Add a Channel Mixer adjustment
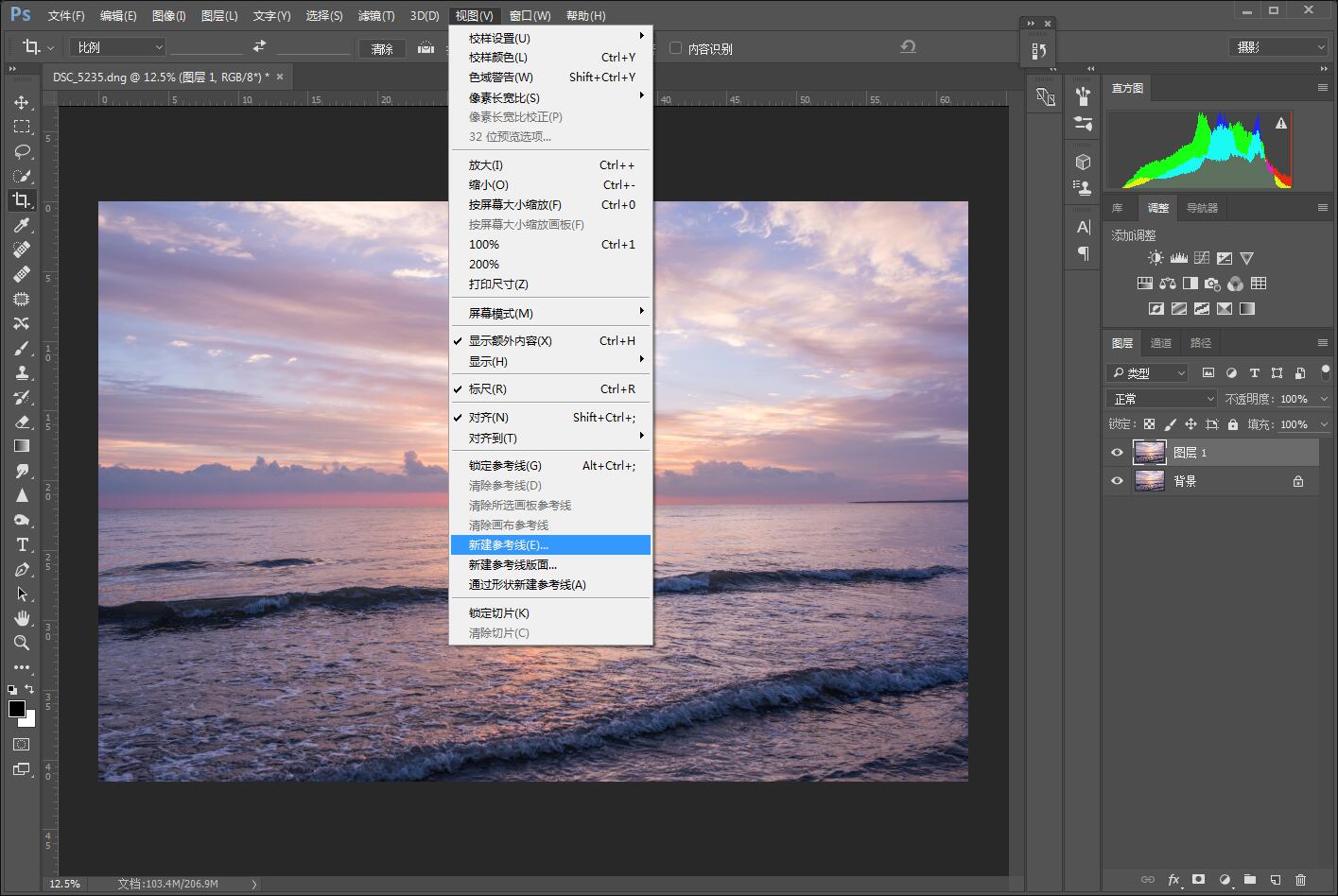 (x=1235, y=284)
